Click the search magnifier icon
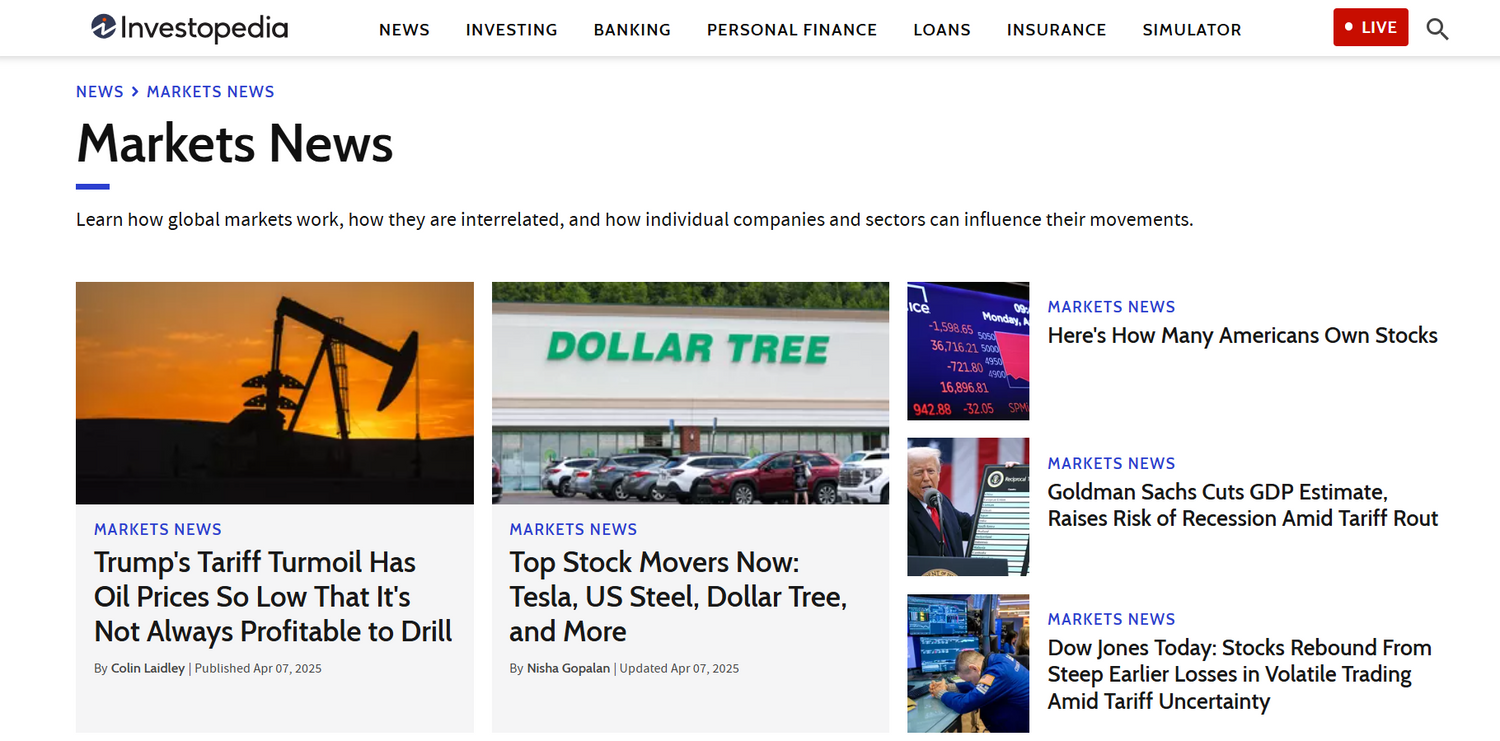The height and width of the screenshot is (741, 1500). [x=1437, y=29]
